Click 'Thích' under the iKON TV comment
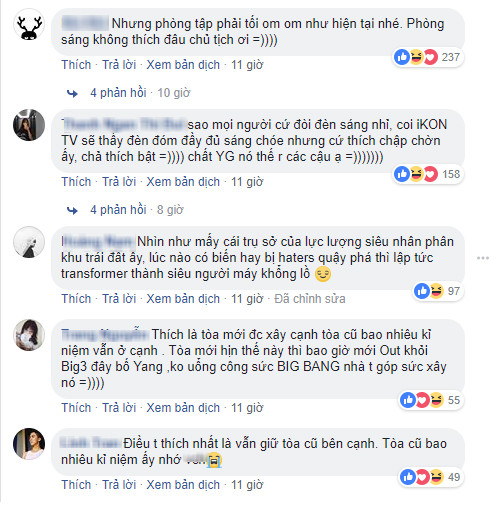 coord(76,182)
